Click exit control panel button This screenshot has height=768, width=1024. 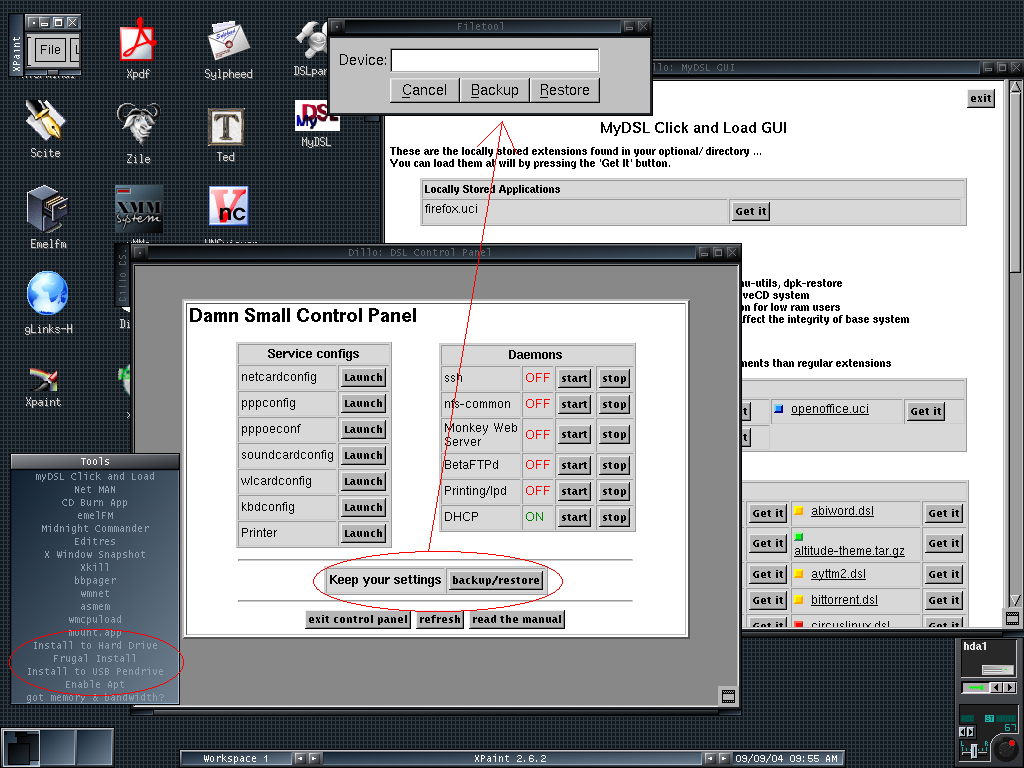point(358,619)
